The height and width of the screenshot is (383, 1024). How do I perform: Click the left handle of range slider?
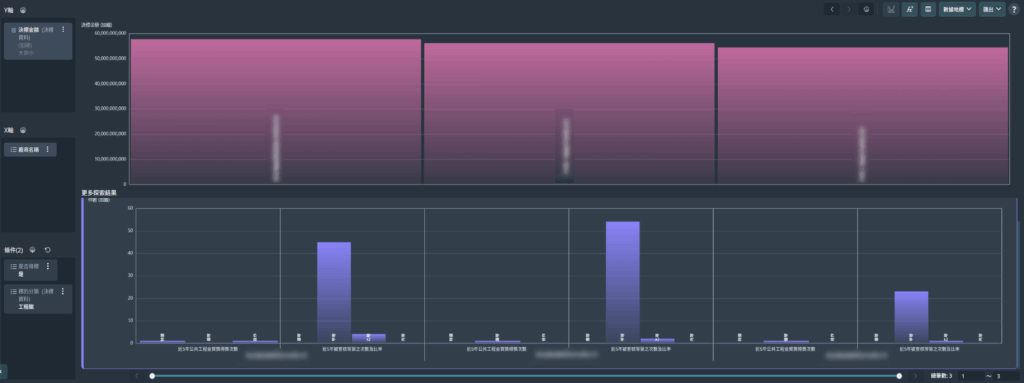152,376
